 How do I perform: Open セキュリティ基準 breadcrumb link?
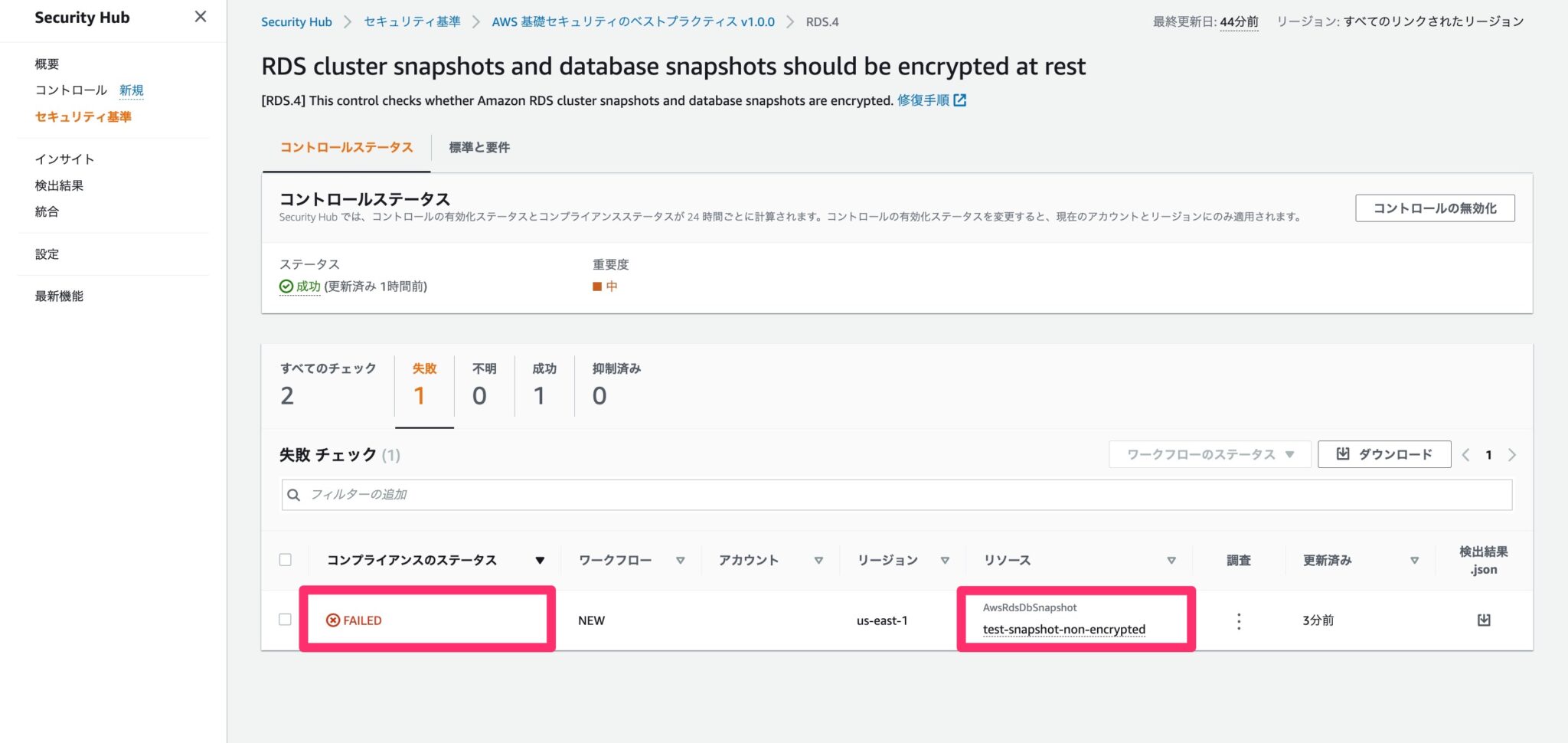coord(412,21)
